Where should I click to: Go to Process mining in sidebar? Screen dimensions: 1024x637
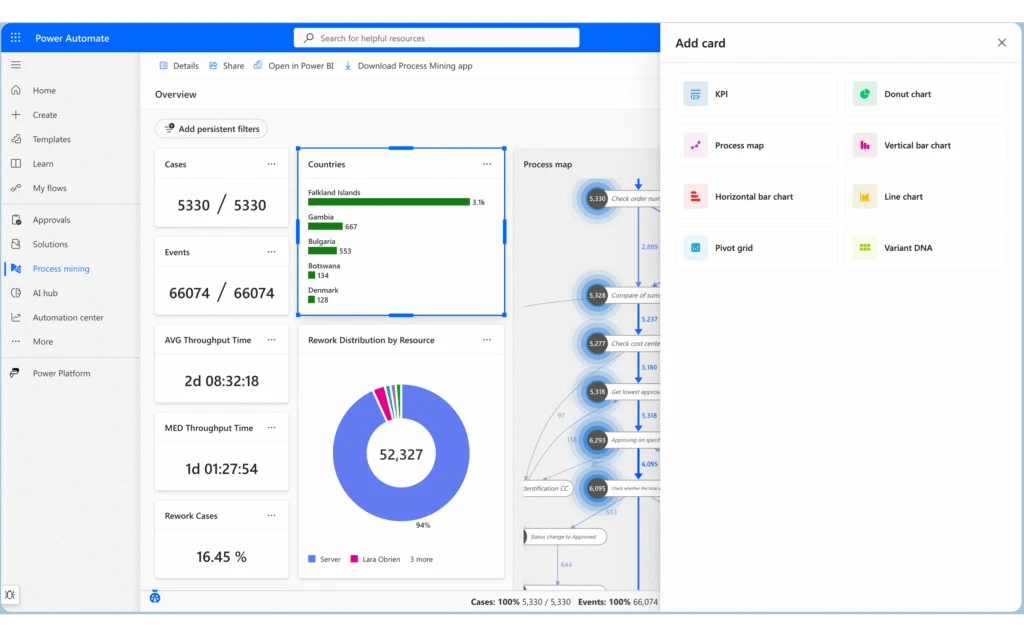(x=60, y=269)
